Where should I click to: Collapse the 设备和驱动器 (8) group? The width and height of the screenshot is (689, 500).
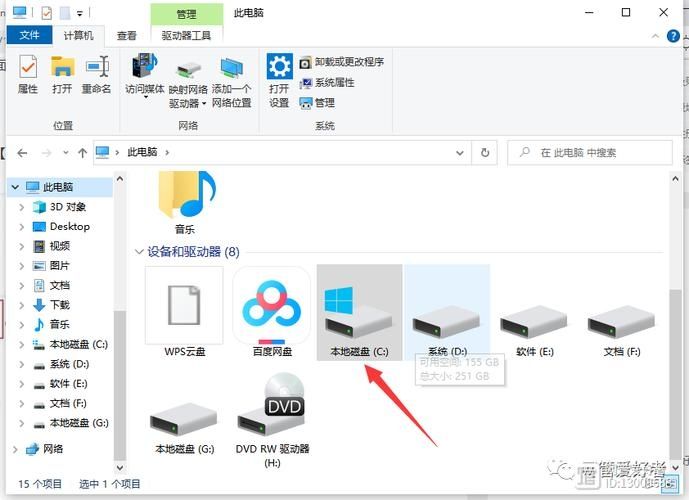click(x=139, y=252)
